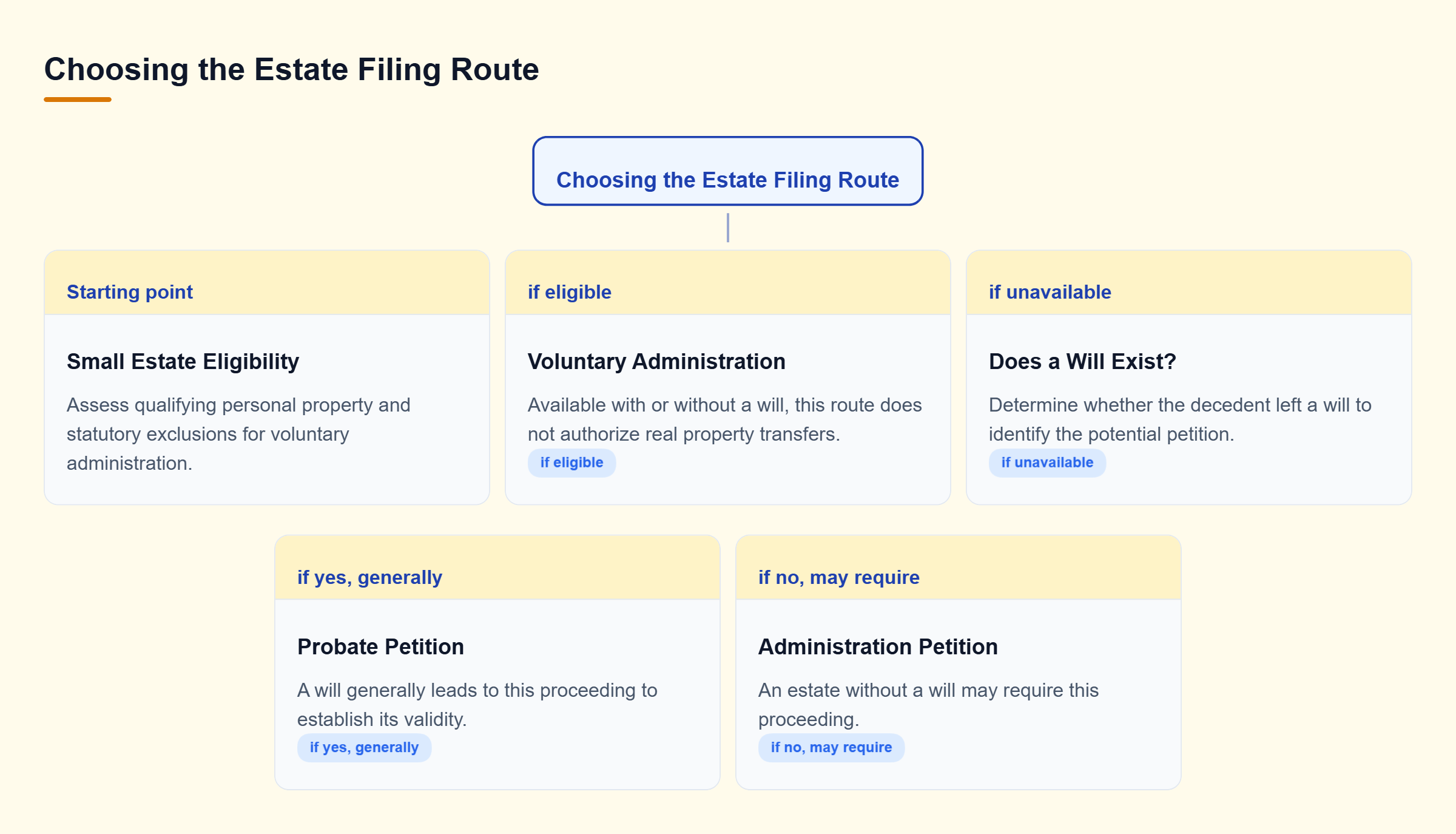The width and height of the screenshot is (1456, 834).
Task: Click the if unavailable blue pill badge
Action: [x=1047, y=463]
